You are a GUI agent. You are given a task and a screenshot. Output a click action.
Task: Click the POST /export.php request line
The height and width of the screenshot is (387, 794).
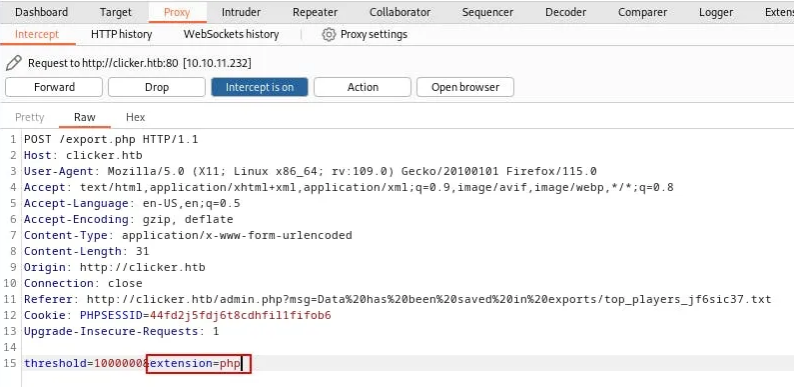pyautogui.click(x=111, y=139)
